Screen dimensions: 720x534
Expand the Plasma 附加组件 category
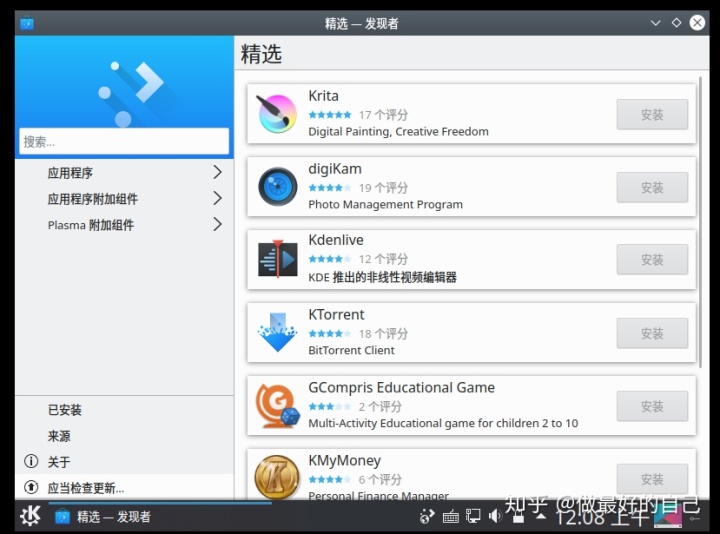pos(217,225)
